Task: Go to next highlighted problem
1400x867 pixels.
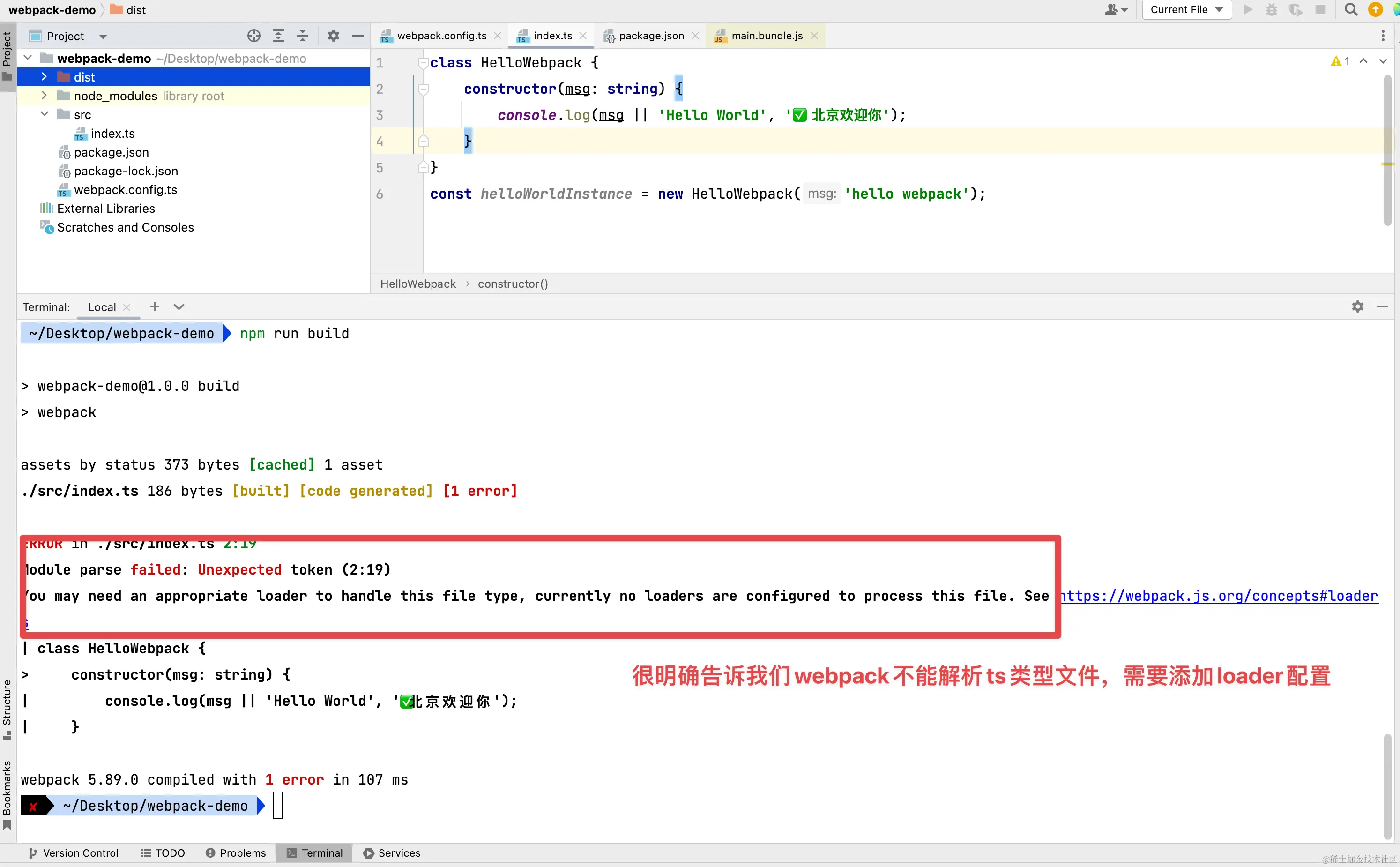Action: [1383, 61]
